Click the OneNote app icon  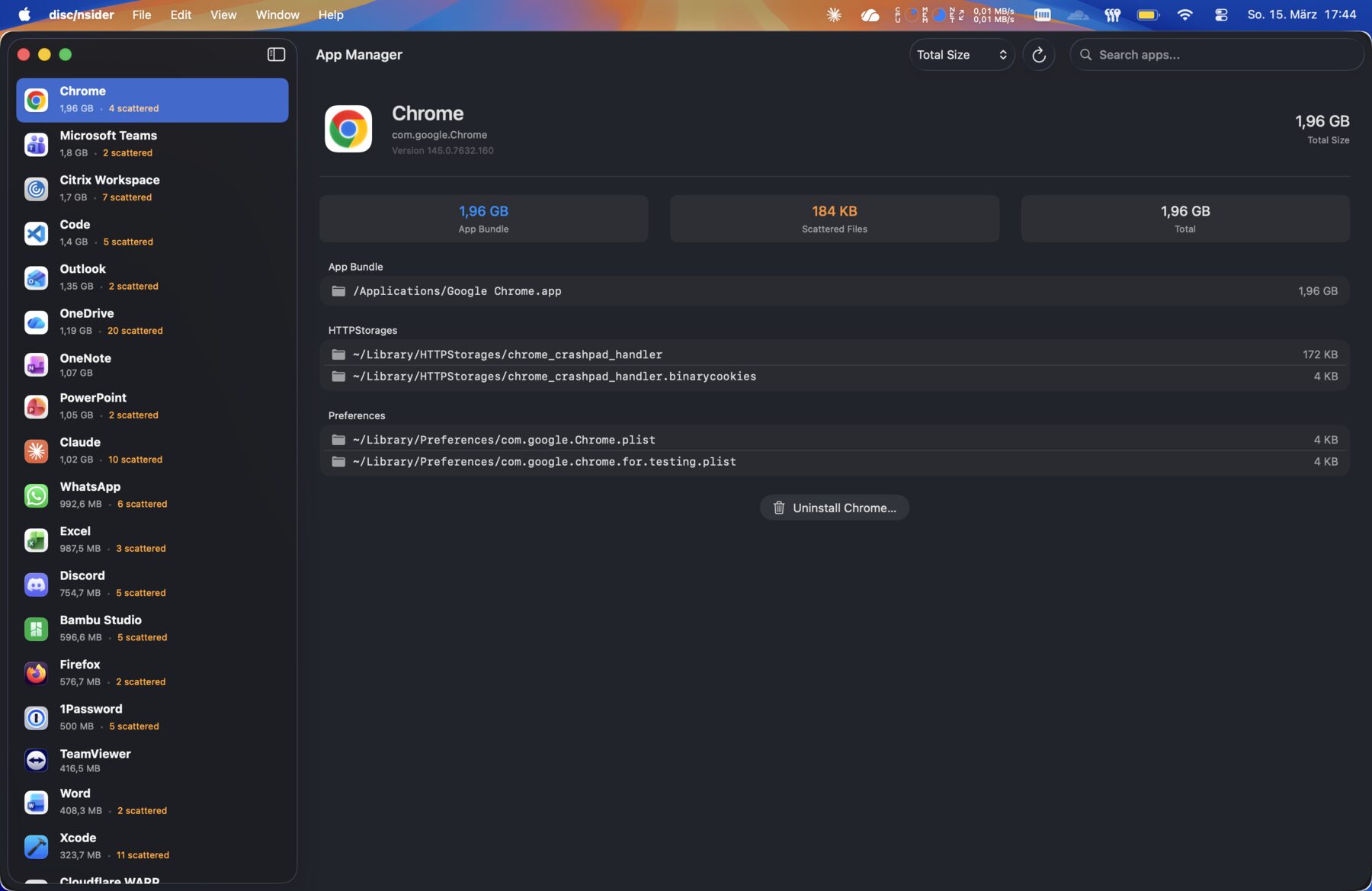[36, 365]
